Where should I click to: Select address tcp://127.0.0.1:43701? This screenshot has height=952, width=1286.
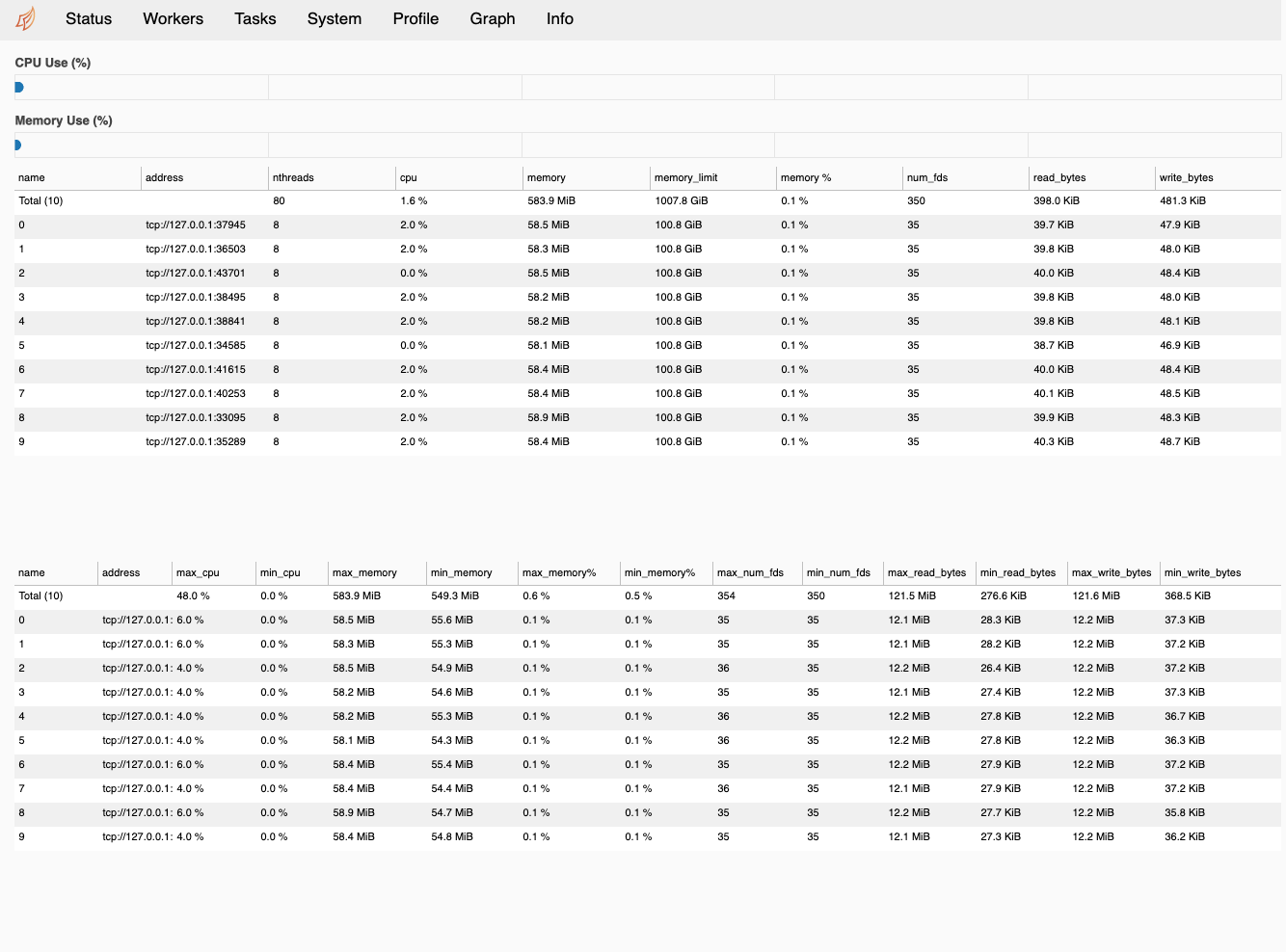point(196,273)
